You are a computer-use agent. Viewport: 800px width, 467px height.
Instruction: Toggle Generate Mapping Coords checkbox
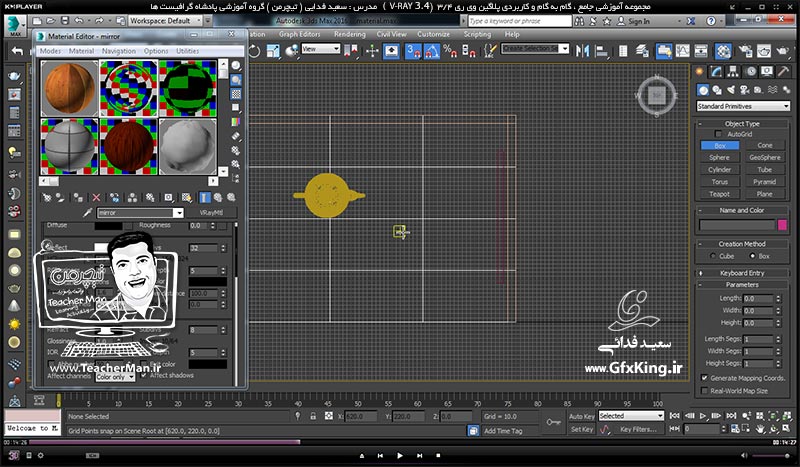(x=704, y=378)
